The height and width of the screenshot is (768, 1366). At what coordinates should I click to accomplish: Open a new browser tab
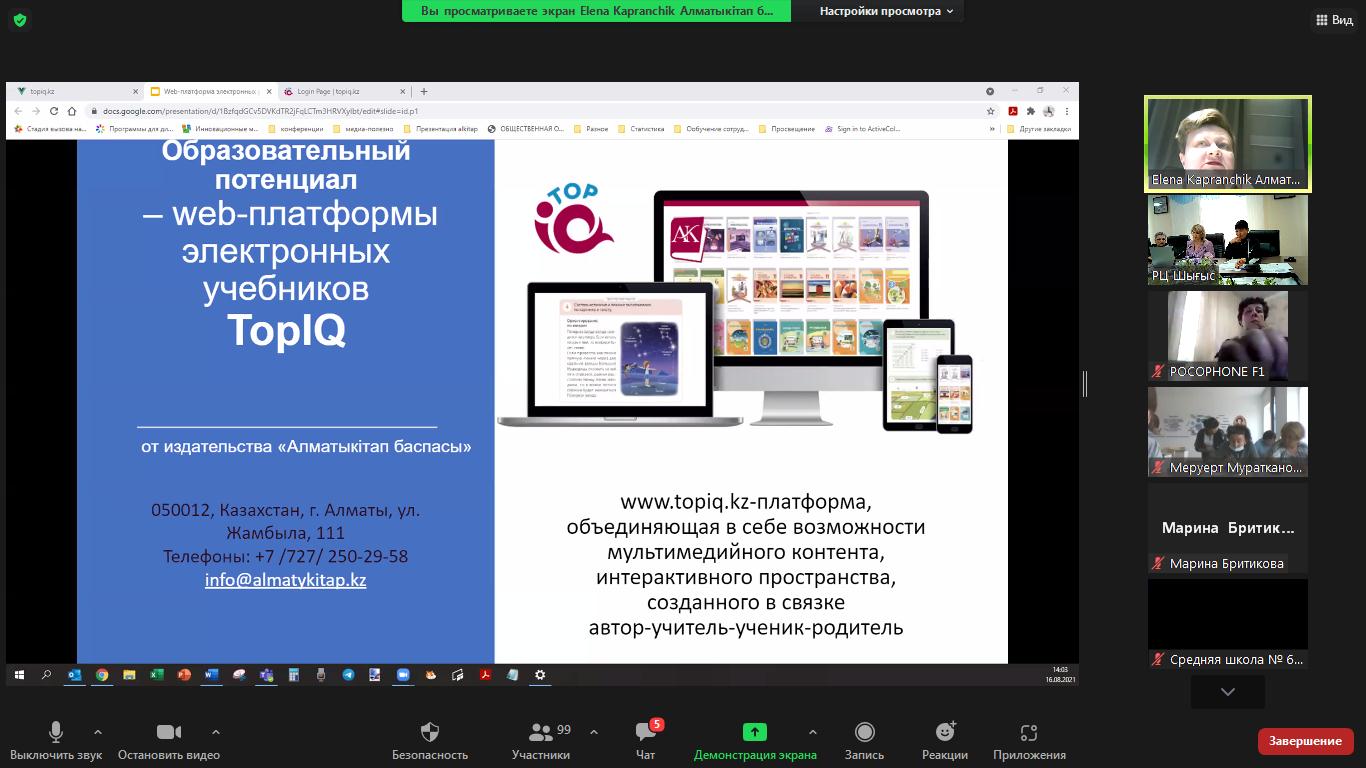[424, 91]
